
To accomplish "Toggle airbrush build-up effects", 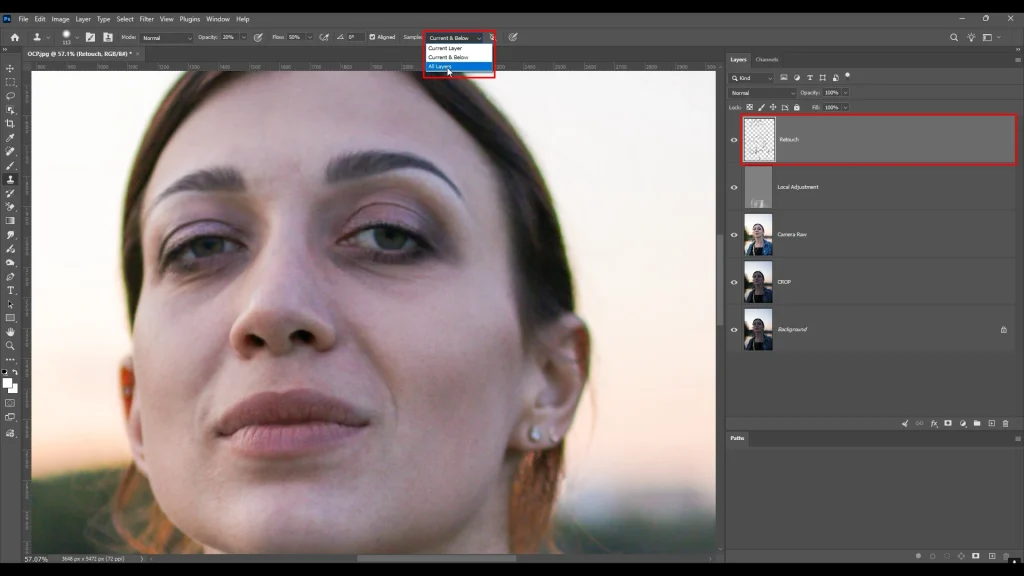I will (324, 37).
